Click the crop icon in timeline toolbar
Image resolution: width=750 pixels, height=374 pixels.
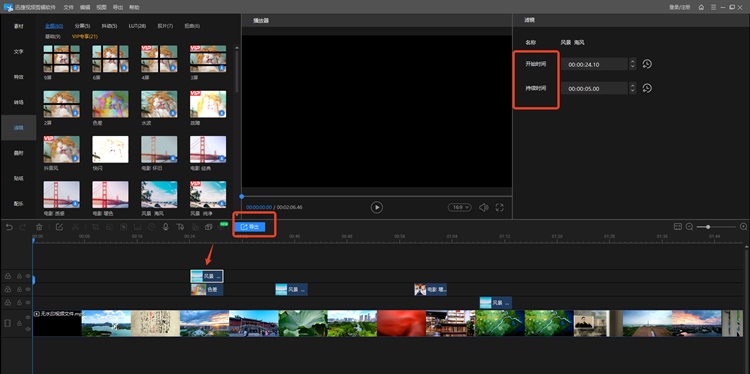click(96, 227)
